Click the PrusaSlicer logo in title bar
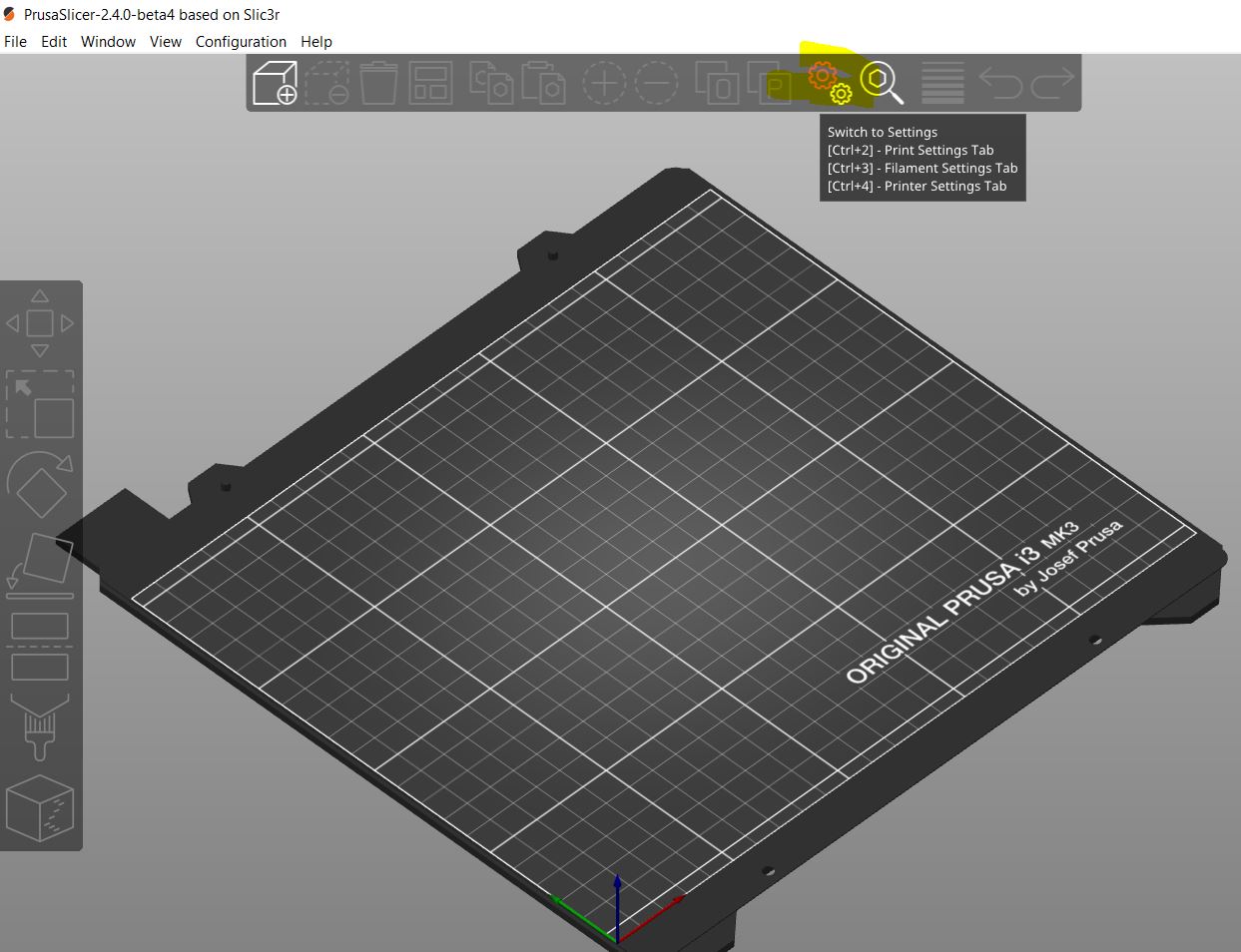 pyautogui.click(x=10, y=15)
